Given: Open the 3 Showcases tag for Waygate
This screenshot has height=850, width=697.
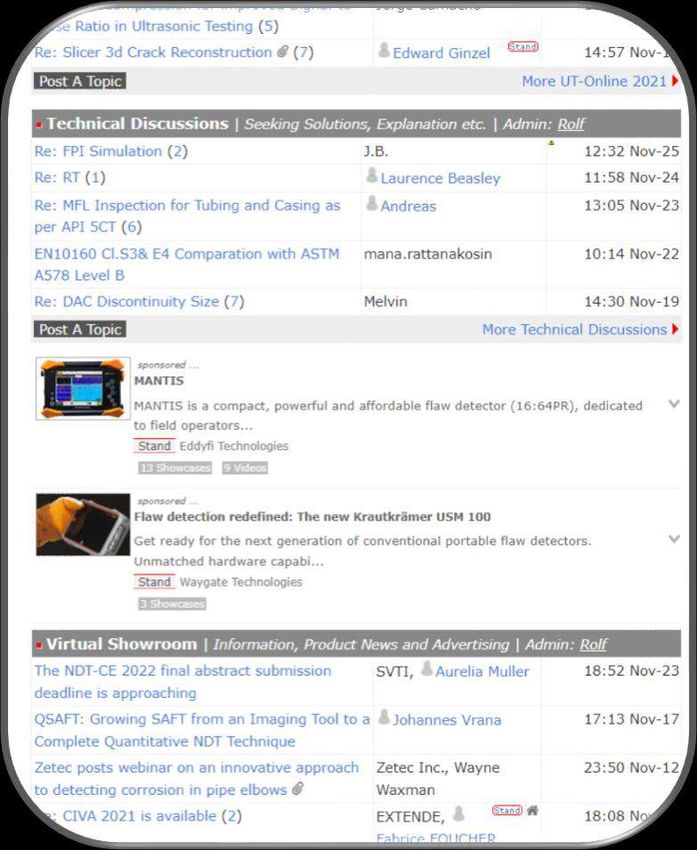Looking at the screenshot, I should (x=172, y=604).
